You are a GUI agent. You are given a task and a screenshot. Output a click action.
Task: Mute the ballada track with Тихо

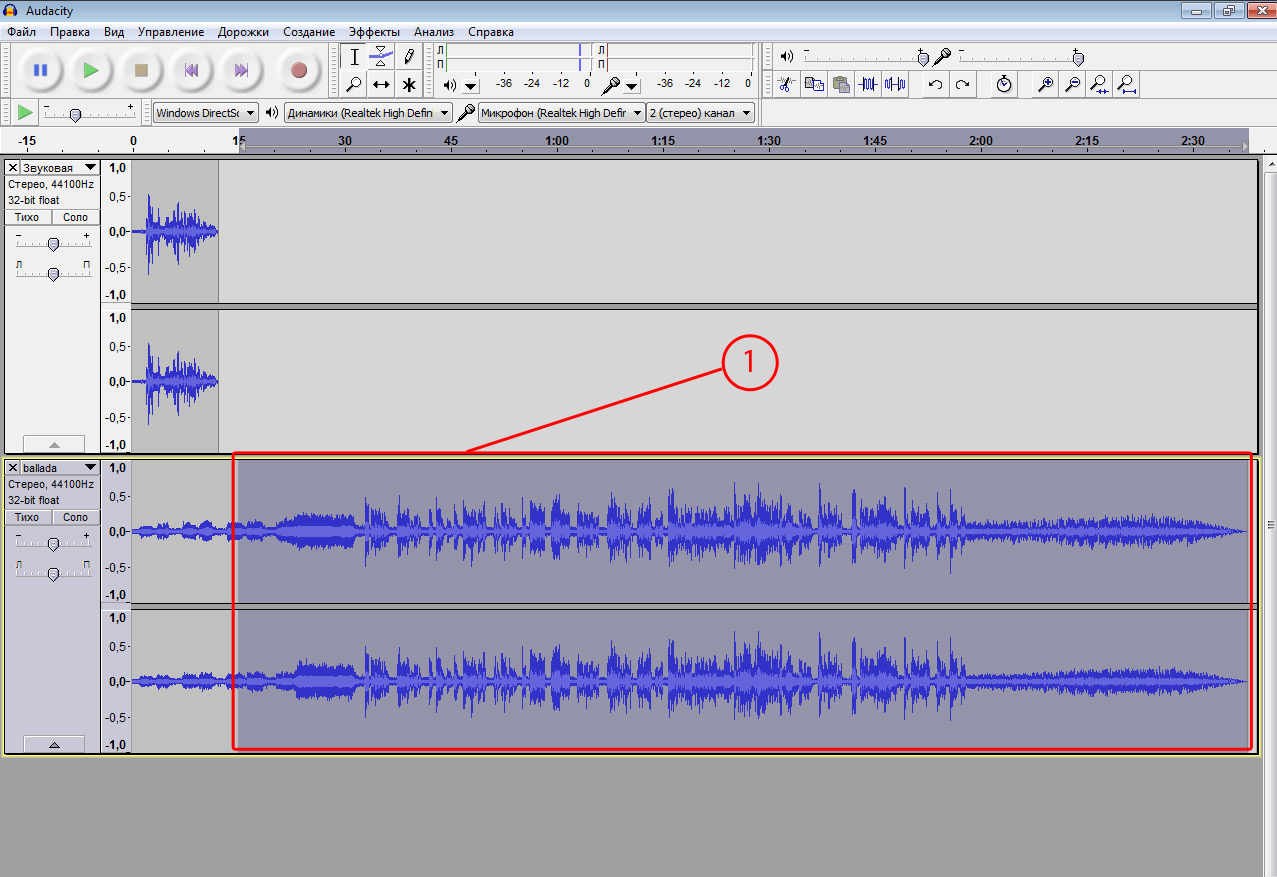pyautogui.click(x=28, y=517)
